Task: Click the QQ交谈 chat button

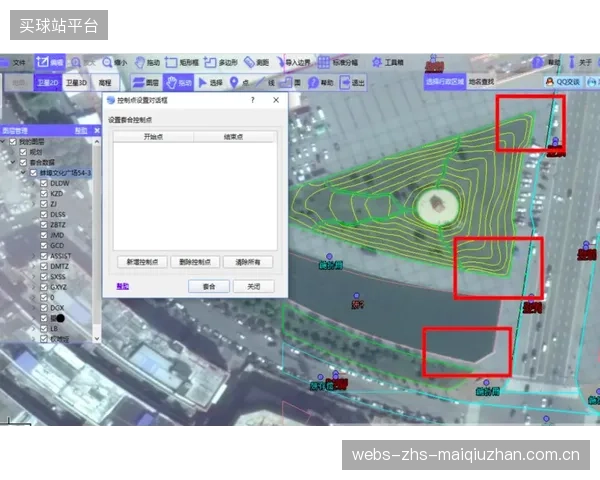Action: pos(562,82)
